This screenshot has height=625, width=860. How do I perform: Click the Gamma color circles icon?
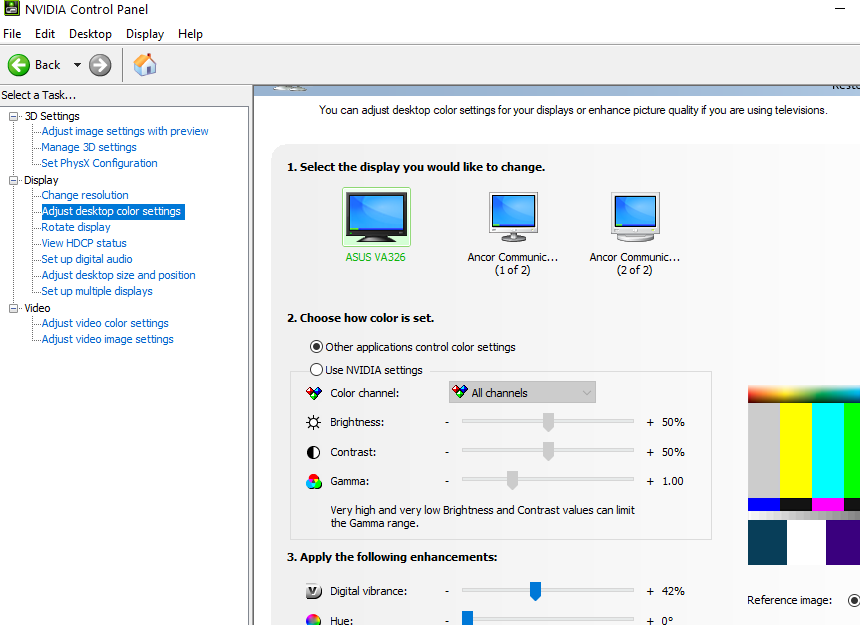(314, 481)
